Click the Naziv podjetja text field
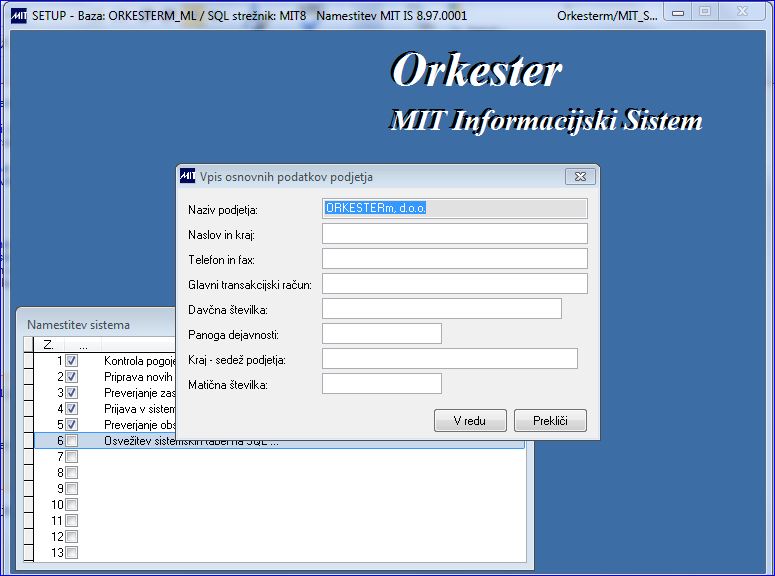The image size is (775, 576). coord(455,208)
